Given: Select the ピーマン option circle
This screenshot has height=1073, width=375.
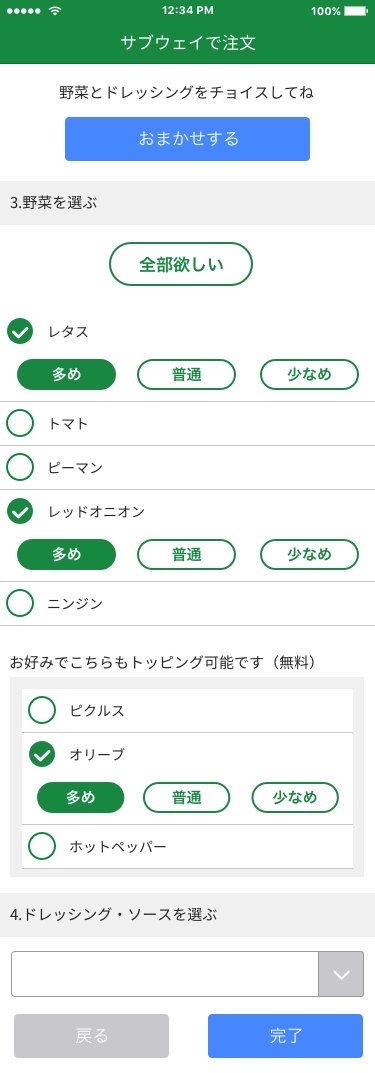Looking at the screenshot, I should click(20, 467).
